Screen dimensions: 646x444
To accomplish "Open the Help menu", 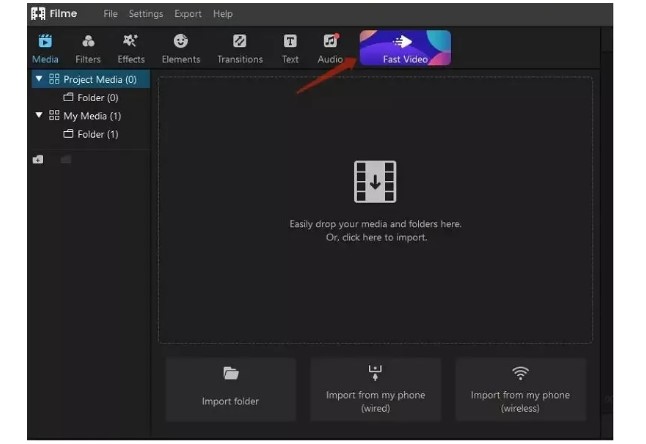I will coord(223,14).
